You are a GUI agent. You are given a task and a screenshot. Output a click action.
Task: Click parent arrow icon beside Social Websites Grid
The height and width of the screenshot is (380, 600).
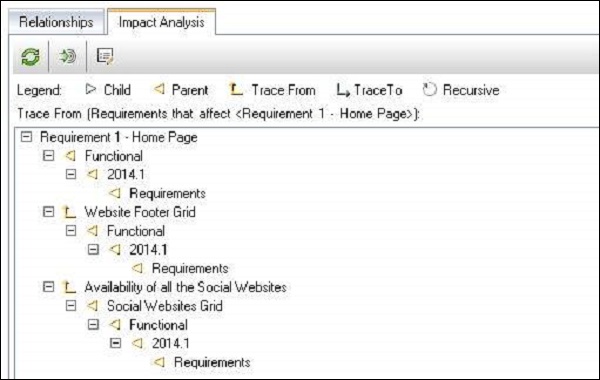click(x=92, y=306)
